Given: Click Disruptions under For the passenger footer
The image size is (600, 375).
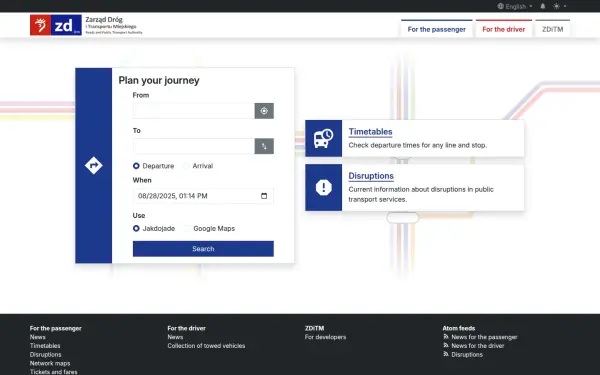Looking at the screenshot, I should coord(46,355).
